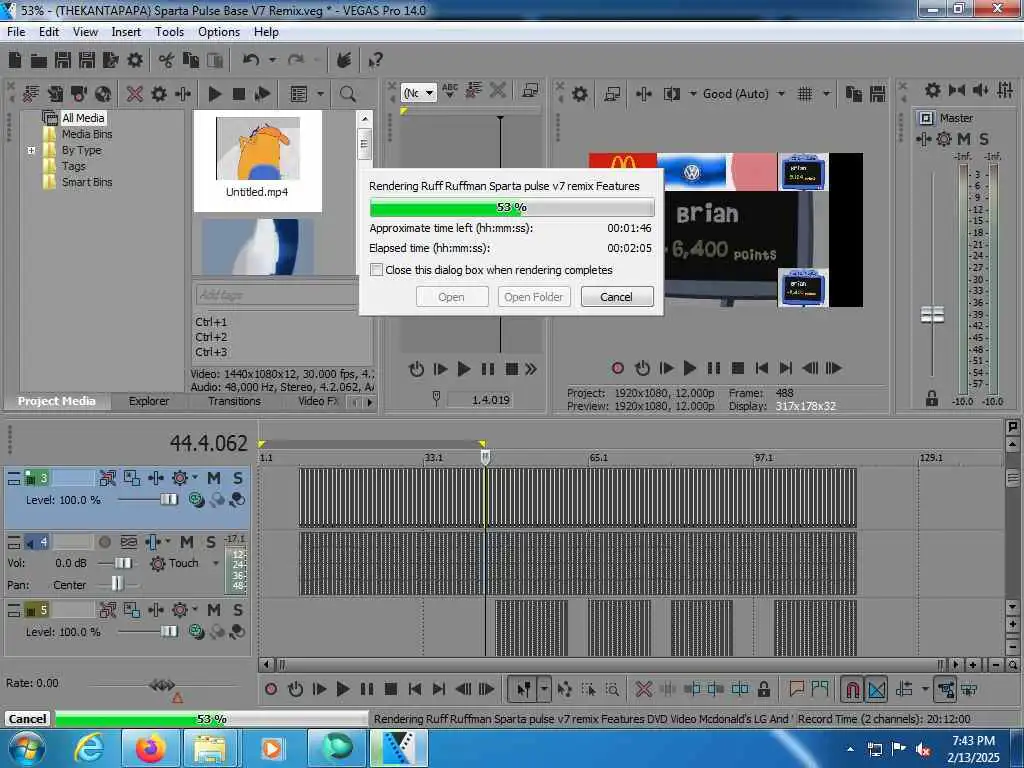Mute video Track 3
The height and width of the screenshot is (768, 1024).
(214, 479)
